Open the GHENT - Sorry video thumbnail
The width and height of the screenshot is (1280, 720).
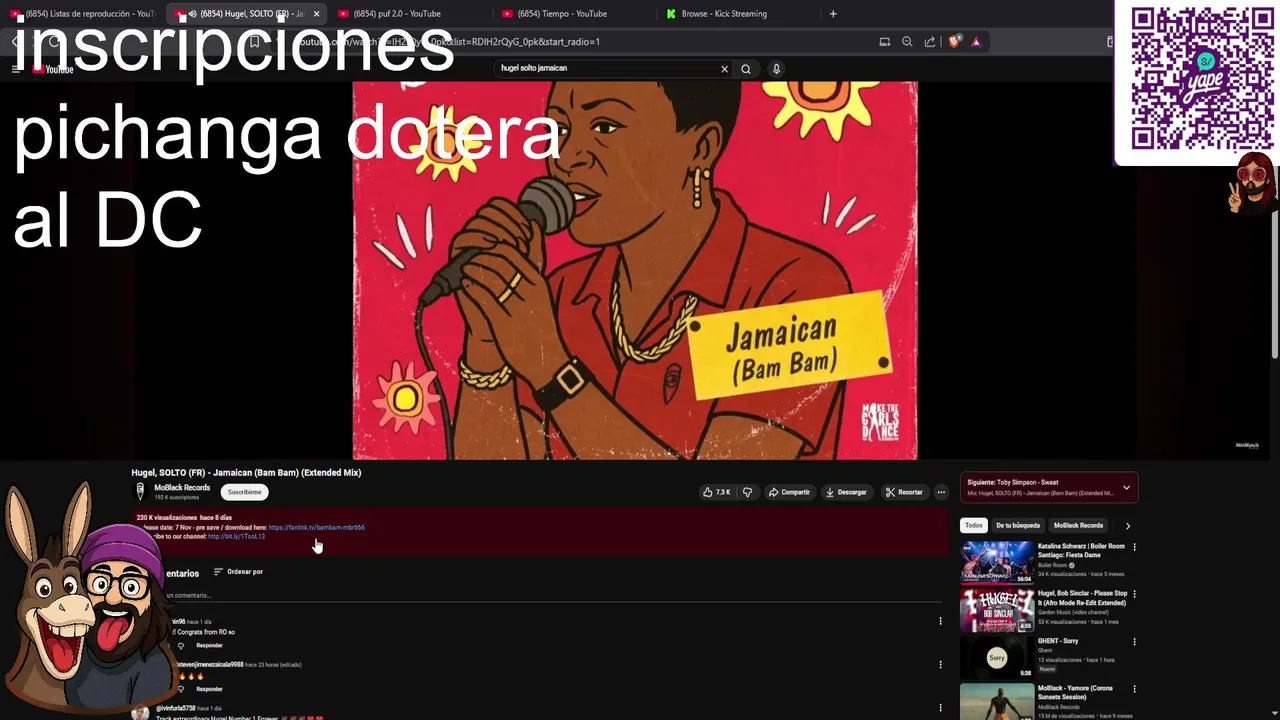997,657
